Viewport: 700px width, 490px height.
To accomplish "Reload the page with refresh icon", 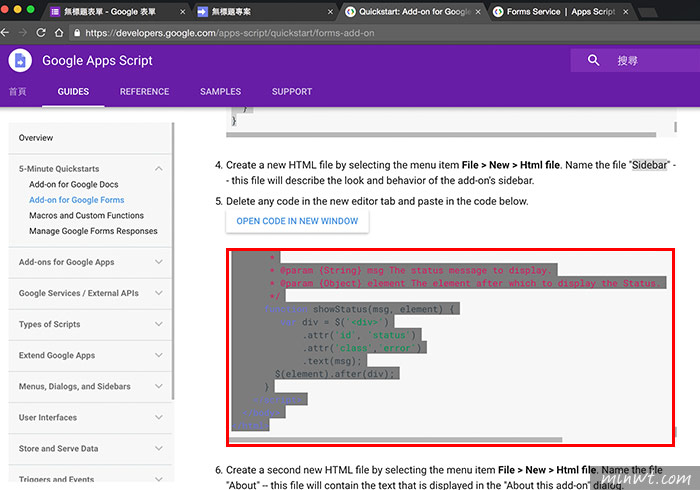I will (x=41, y=33).
